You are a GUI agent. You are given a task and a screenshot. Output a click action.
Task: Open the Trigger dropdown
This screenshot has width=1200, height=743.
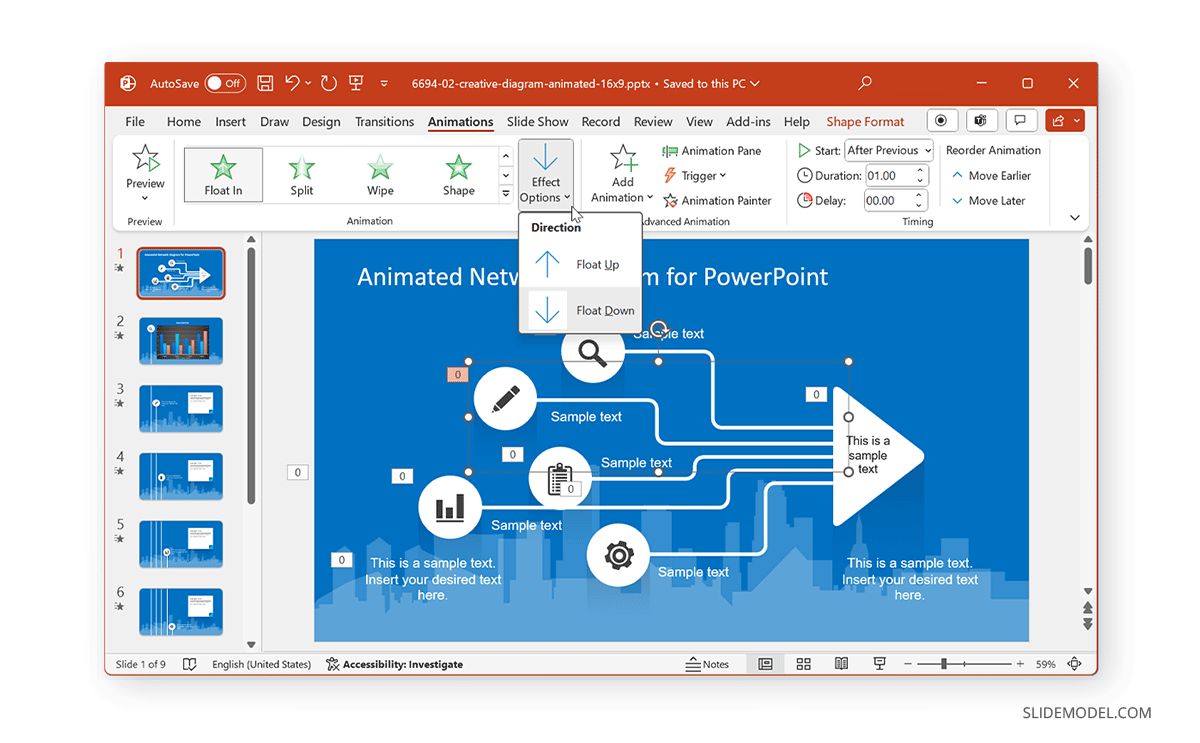[x=695, y=176]
